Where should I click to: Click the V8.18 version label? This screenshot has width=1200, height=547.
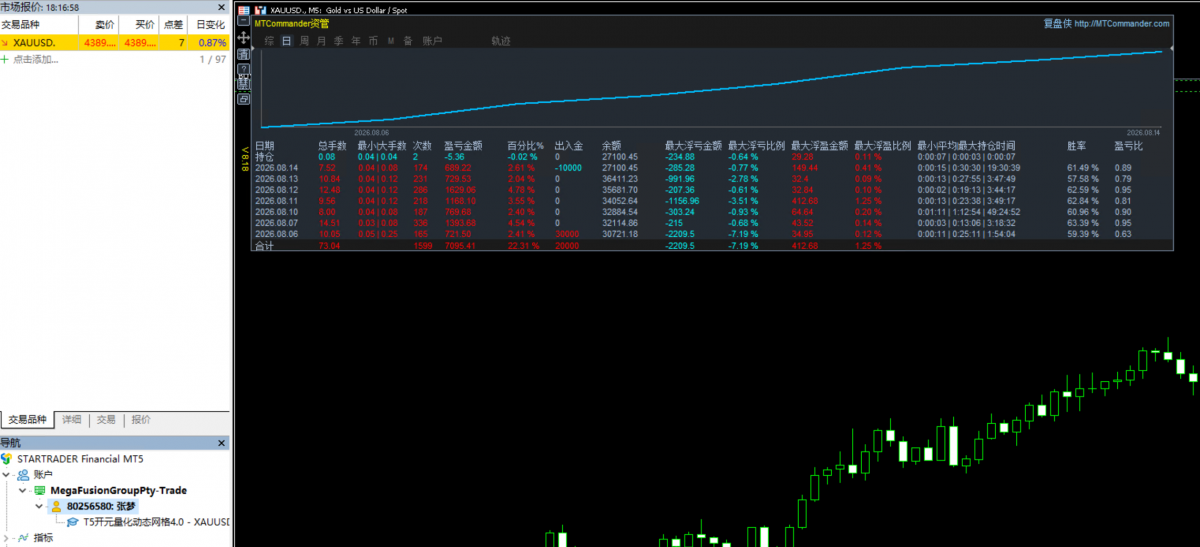pos(244,159)
